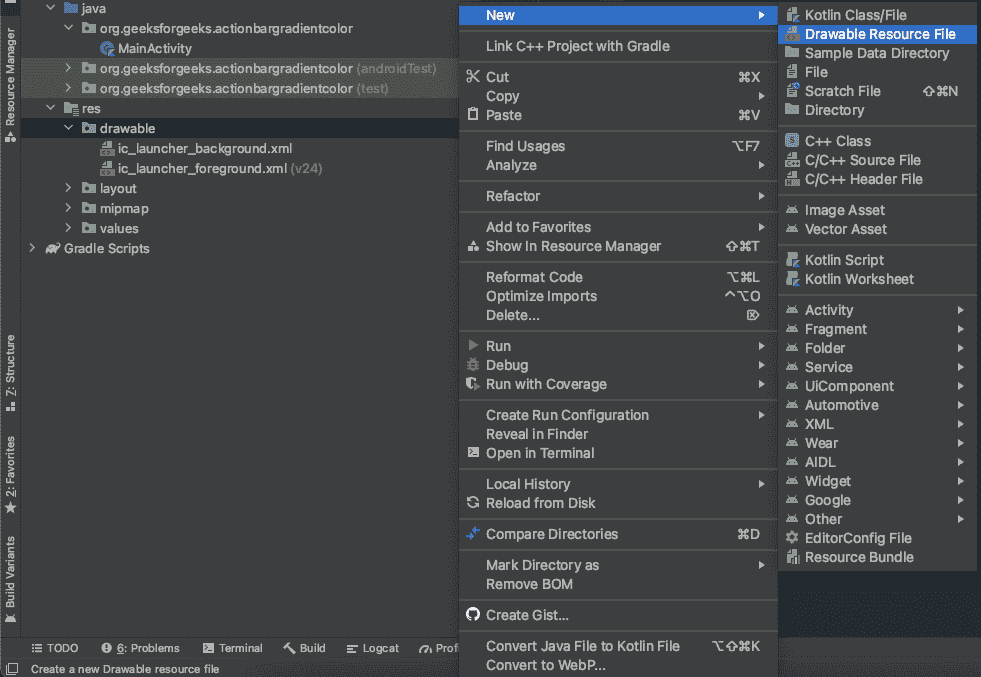Screen dimensions: 981x677
Task: Collapse the drawable folder
Action: (x=68, y=128)
